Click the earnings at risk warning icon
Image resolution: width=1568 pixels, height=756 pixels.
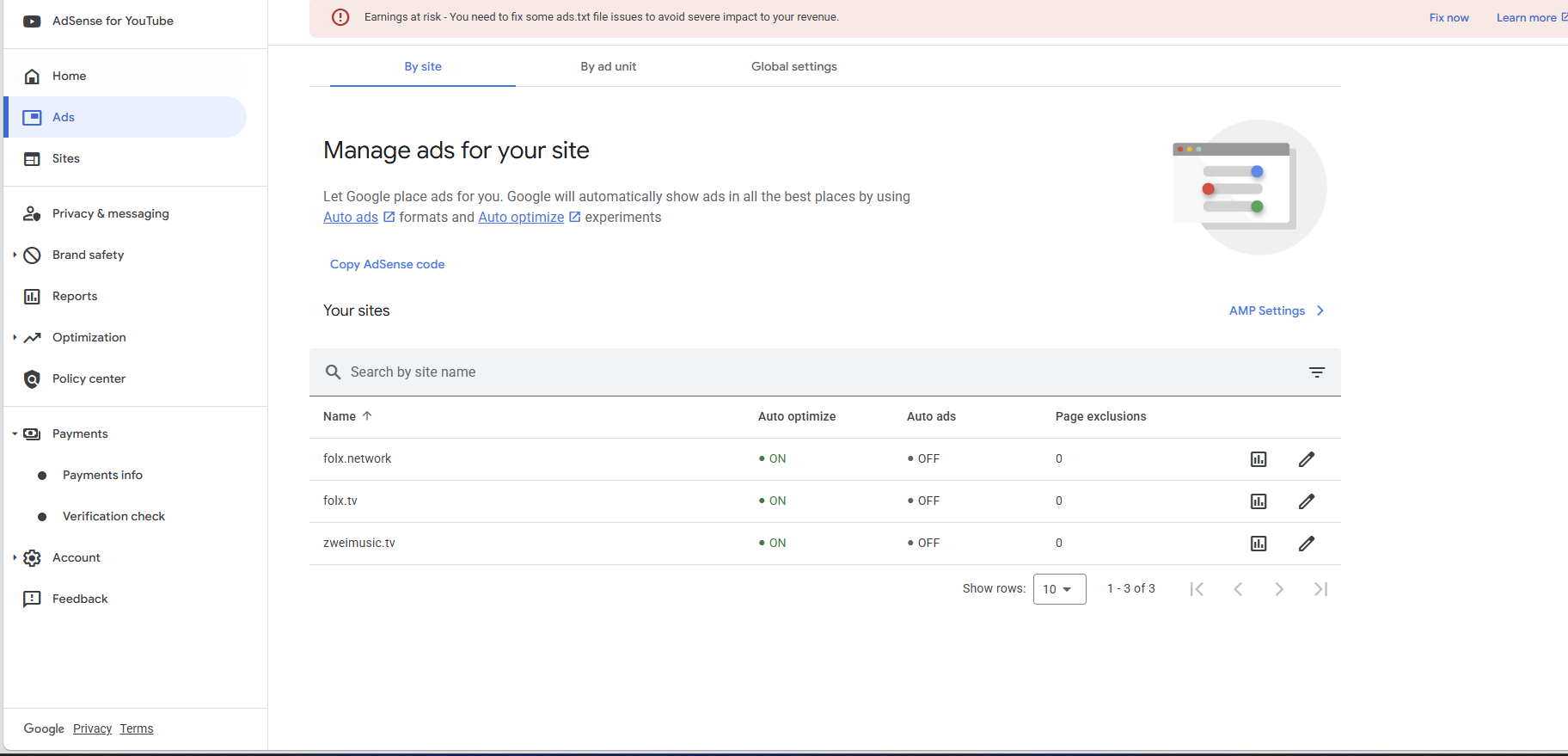[x=340, y=17]
